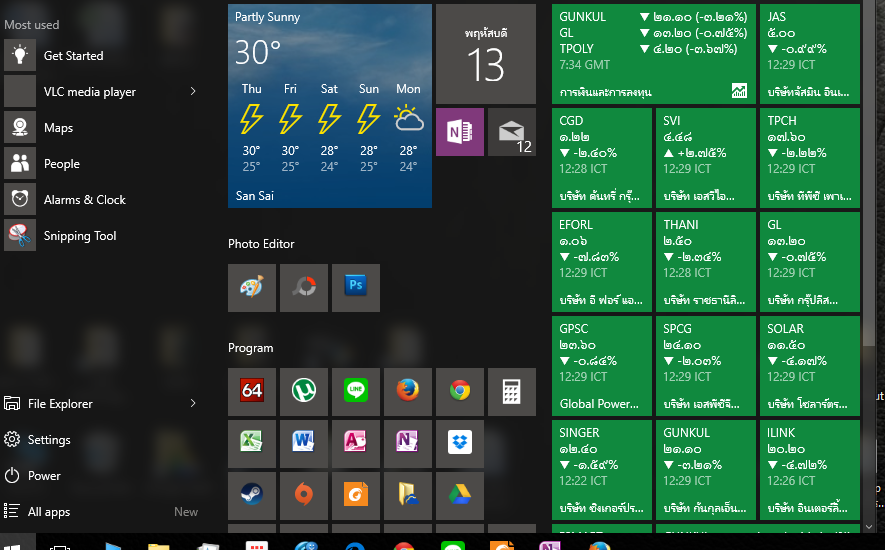
Task: Launch Microsoft Access tile
Action: [356, 444]
